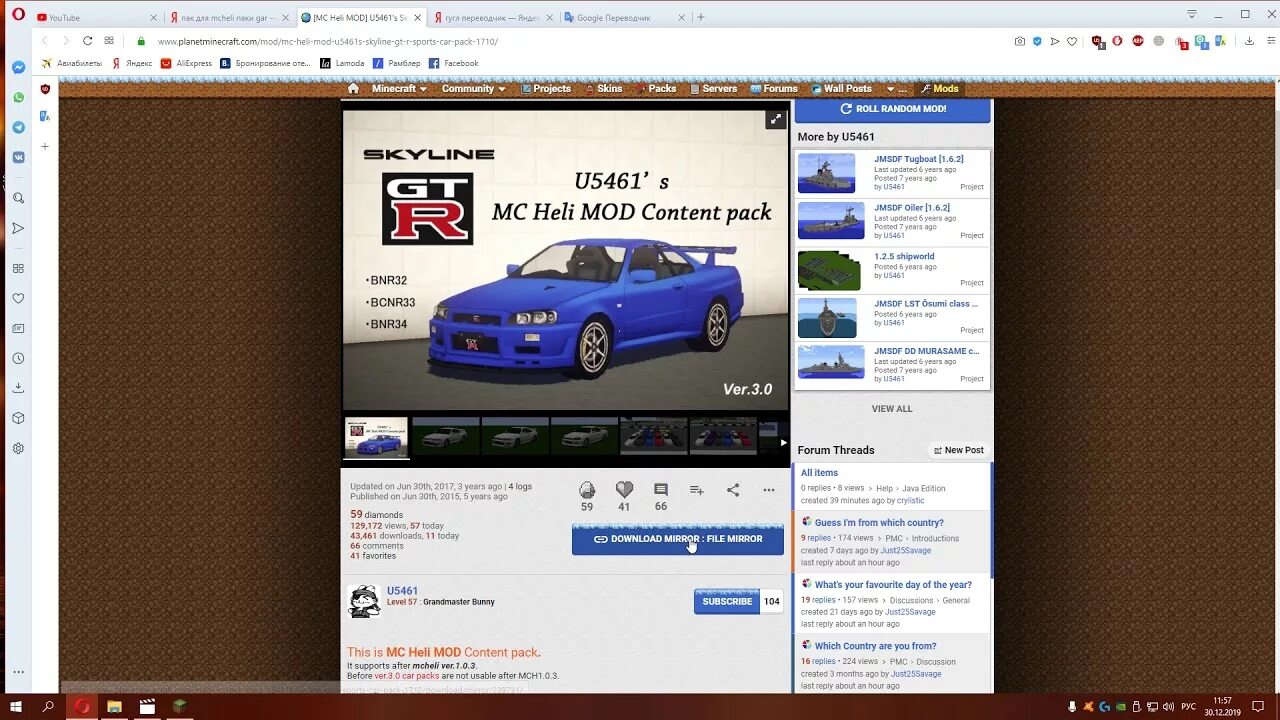1280x720 pixels.
Task: Switch to the Google Переводчик tab
Action: coord(625,17)
